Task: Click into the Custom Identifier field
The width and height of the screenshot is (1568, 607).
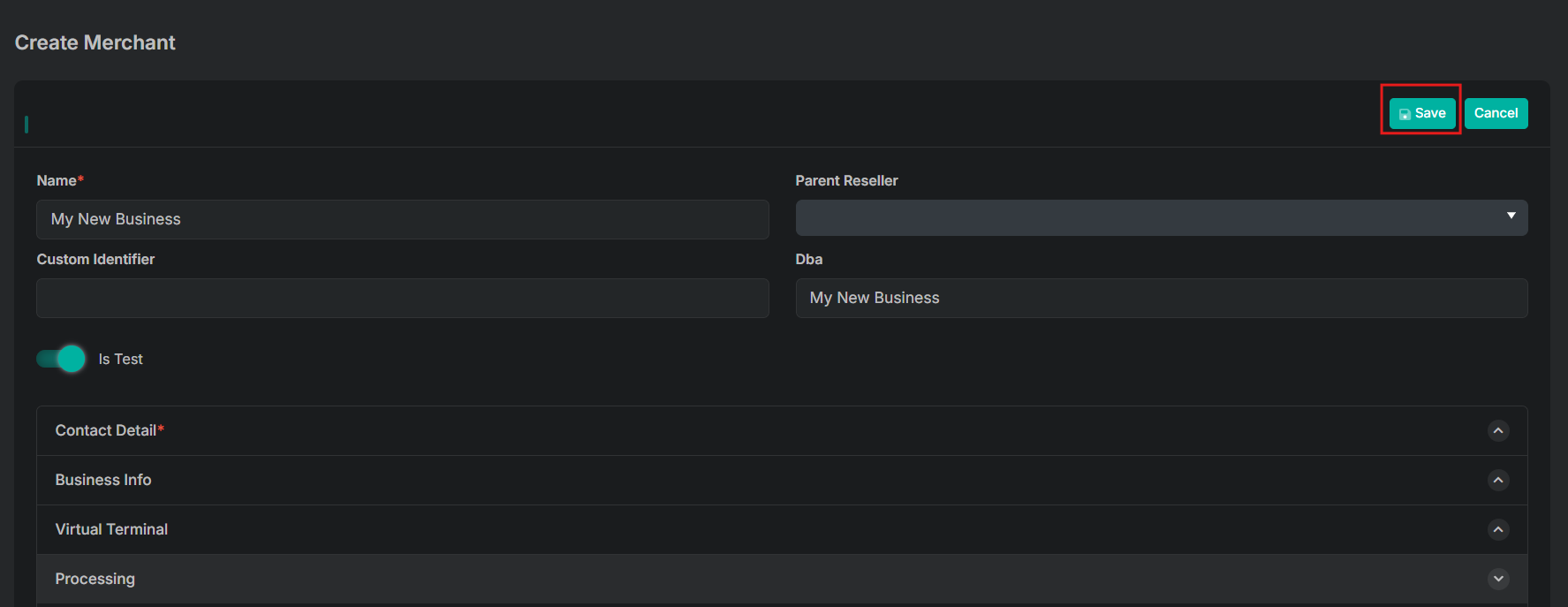Action: coord(403,298)
